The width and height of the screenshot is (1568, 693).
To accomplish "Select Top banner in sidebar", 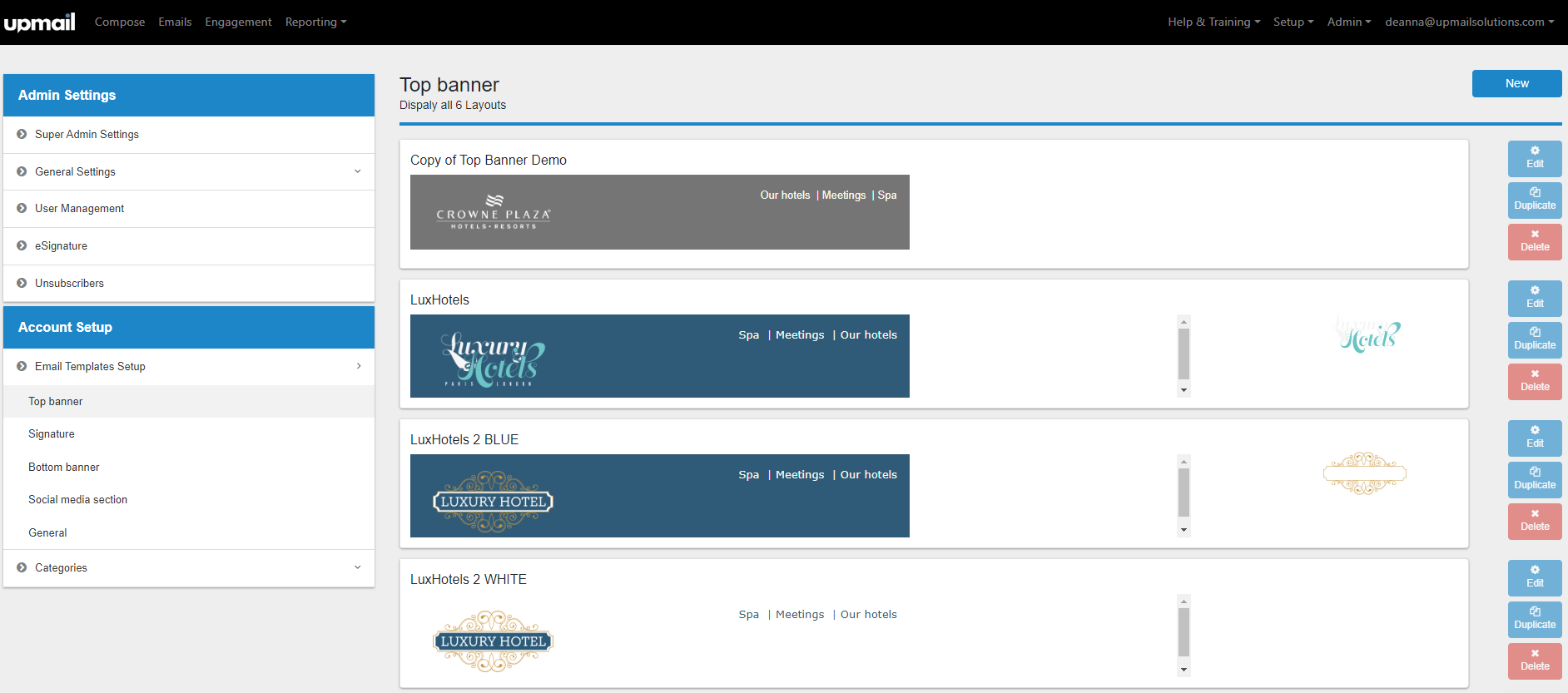I will (189, 401).
